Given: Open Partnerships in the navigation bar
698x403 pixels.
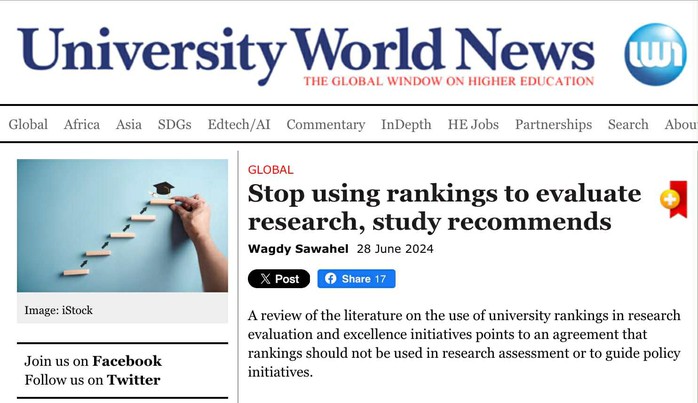Looking at the screenshot, I should click(x=553, y=125).
